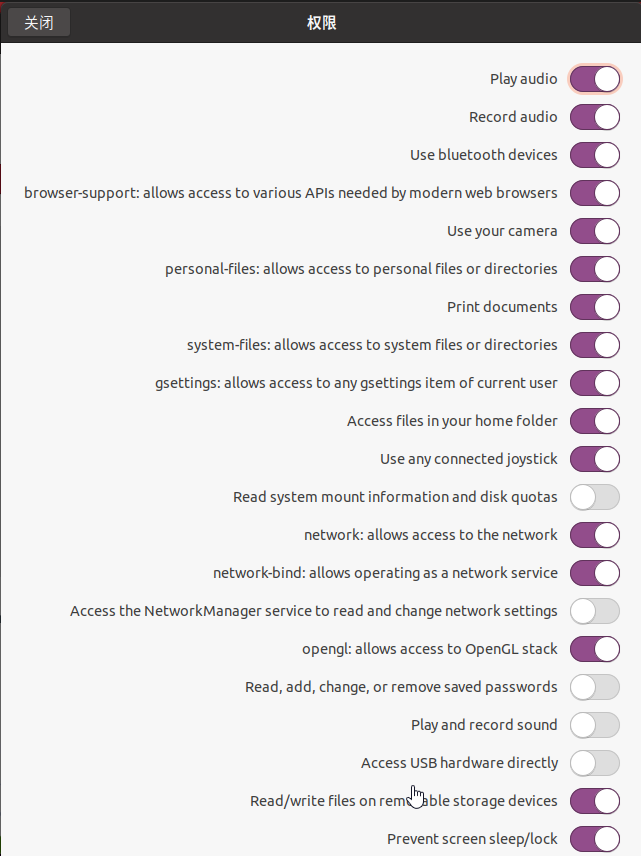Disable the Record audio permission

595,117
